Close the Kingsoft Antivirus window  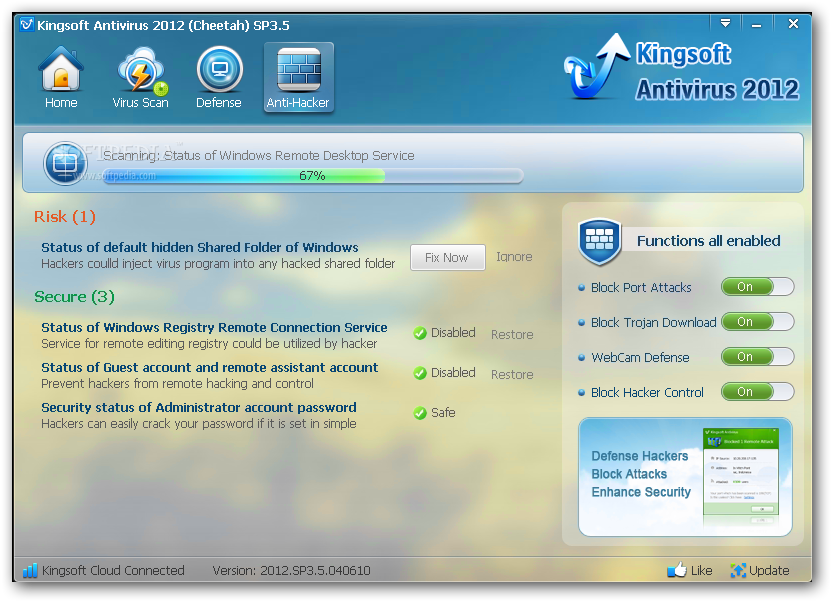793,23
